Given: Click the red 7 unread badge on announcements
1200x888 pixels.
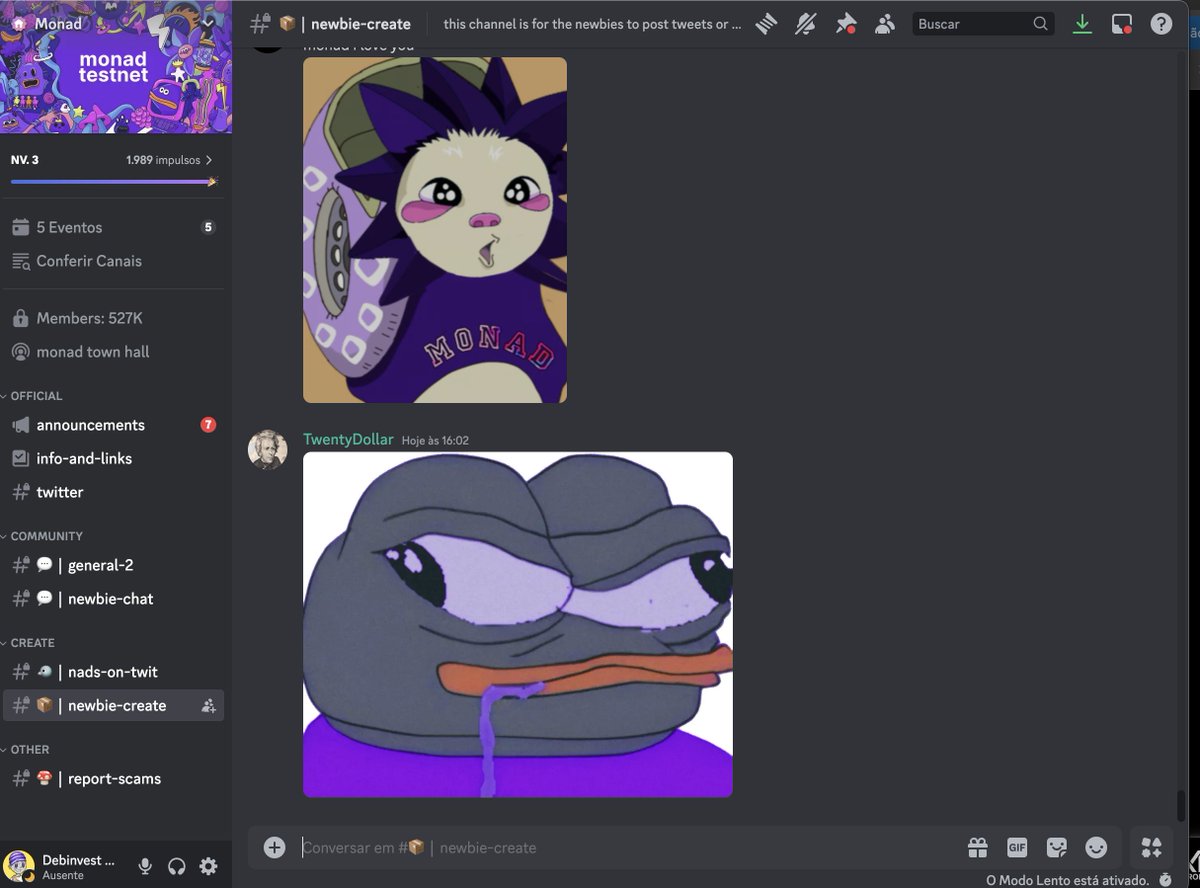Looking at the screenshot, I should click(x=208, y=425).
